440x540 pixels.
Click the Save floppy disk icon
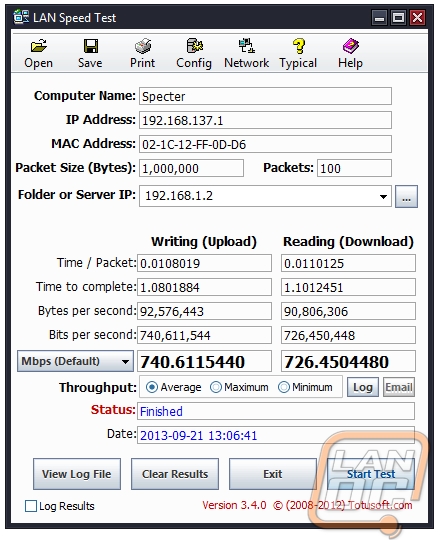pos(91,46)
